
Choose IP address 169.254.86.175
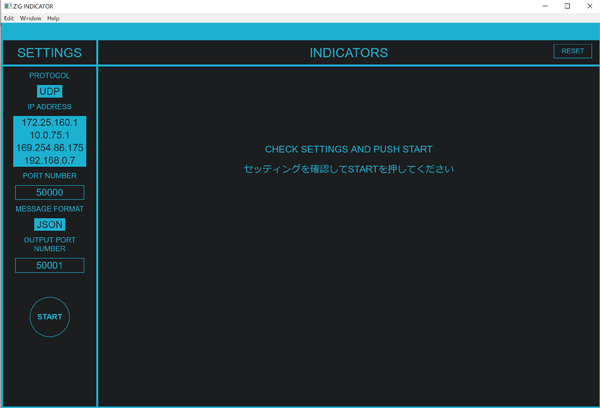50,148
